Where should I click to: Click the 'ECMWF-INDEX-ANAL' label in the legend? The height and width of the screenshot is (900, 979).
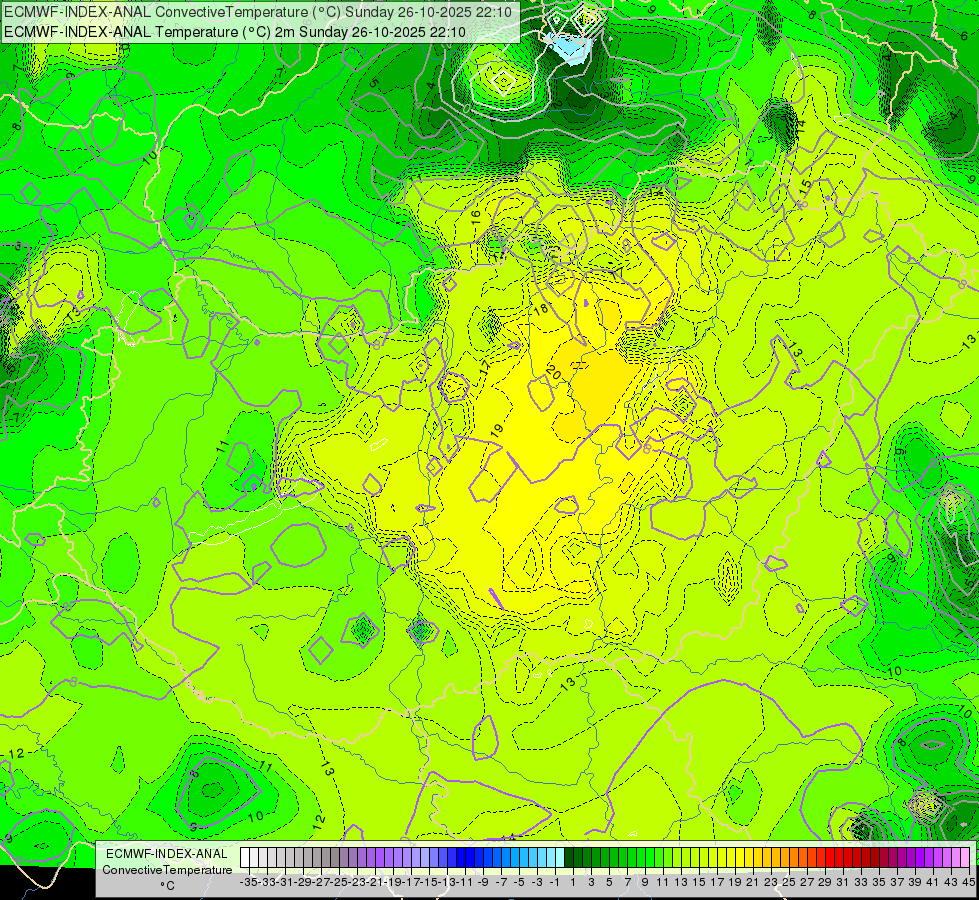[167, 853]
